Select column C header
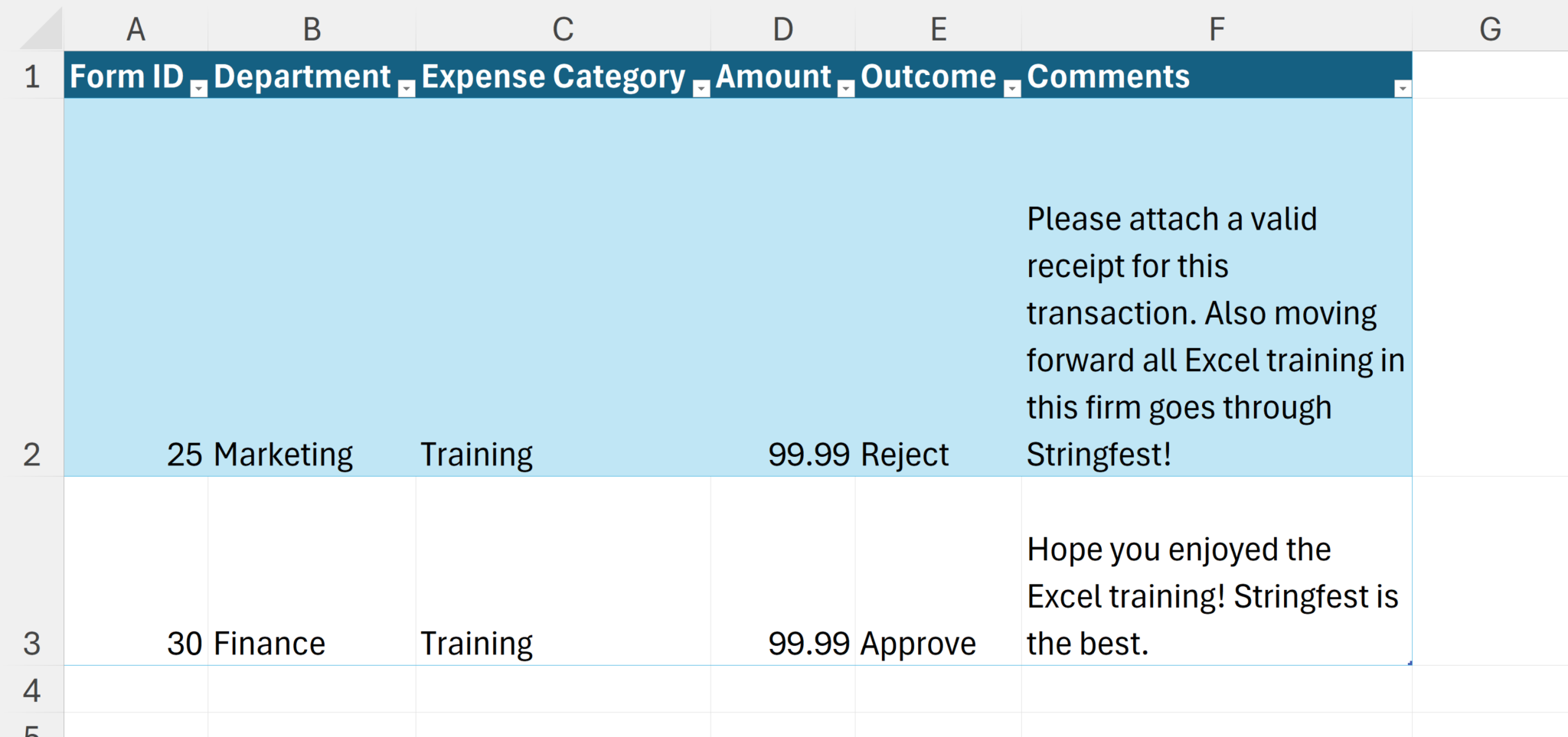The image size is (1568, 737). [x=563, y=29]
